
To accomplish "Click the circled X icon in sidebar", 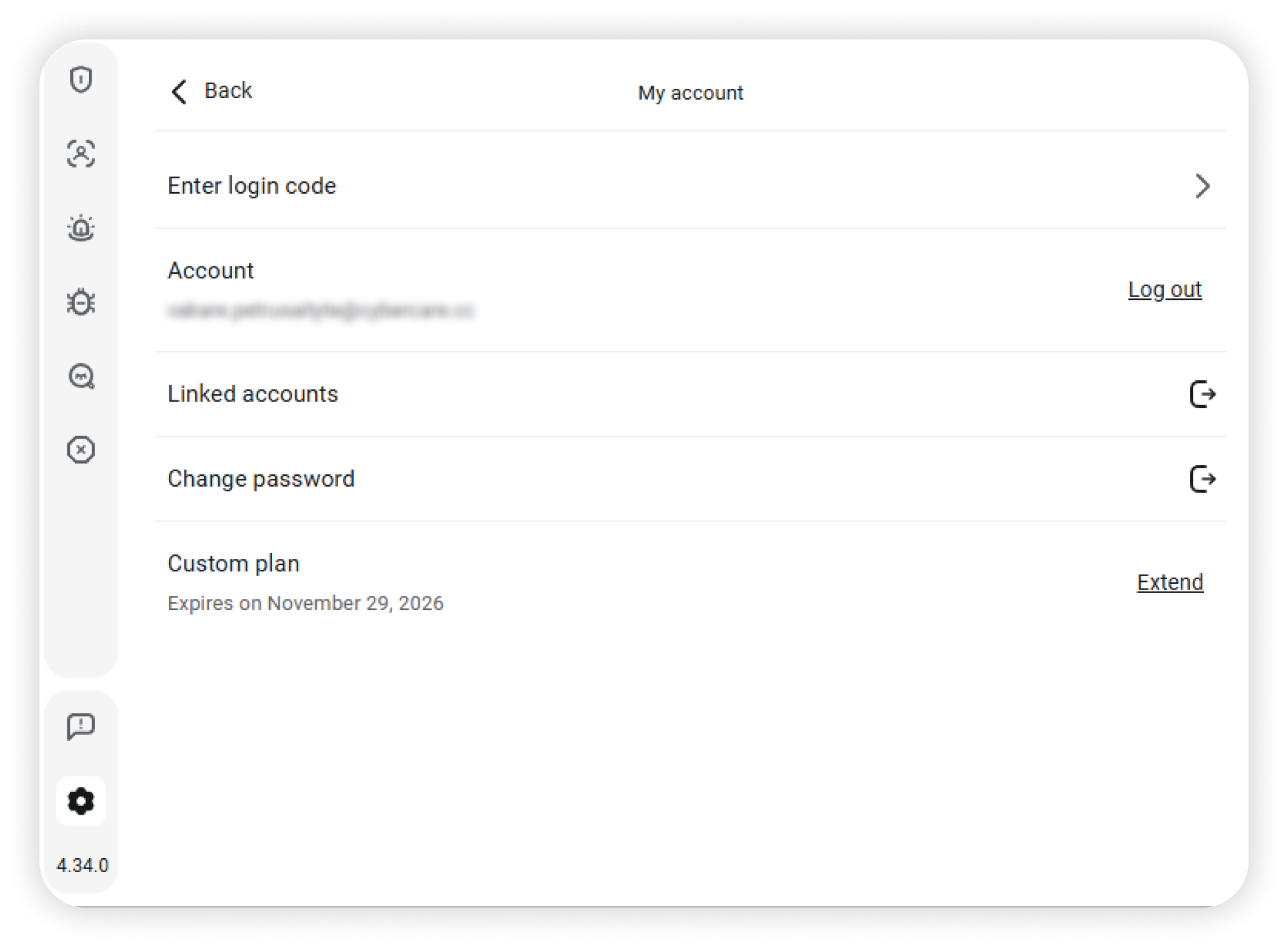I will pos(81,450).
